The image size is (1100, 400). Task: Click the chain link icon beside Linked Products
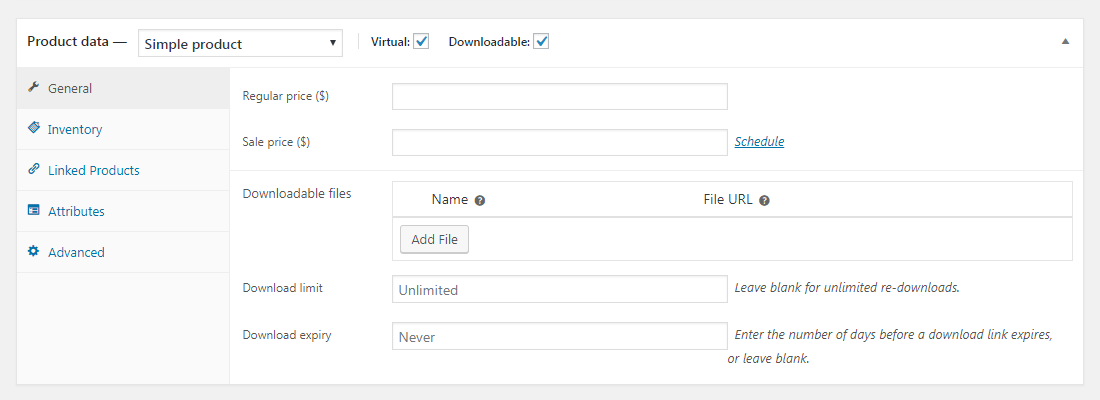[x=33, y=169]
